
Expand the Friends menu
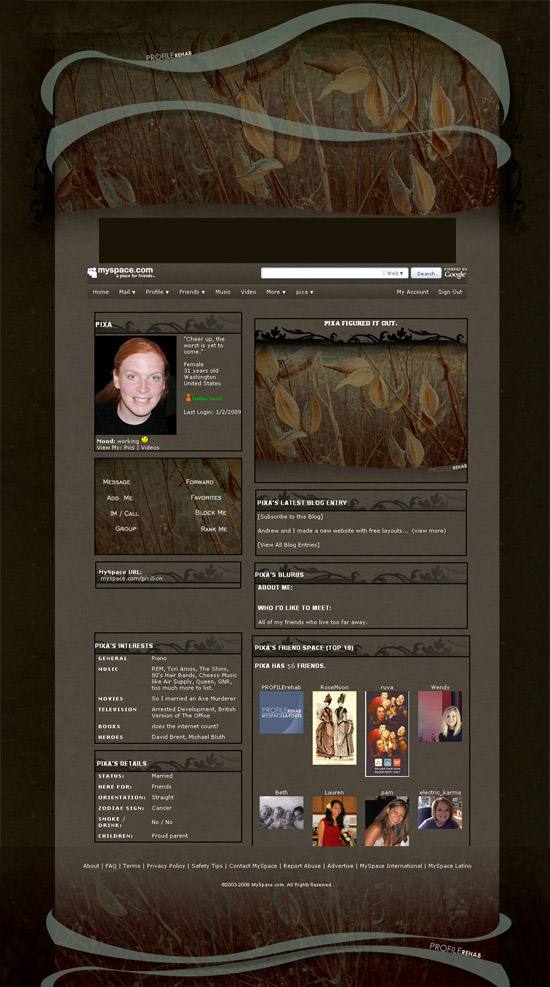point(191,292)
